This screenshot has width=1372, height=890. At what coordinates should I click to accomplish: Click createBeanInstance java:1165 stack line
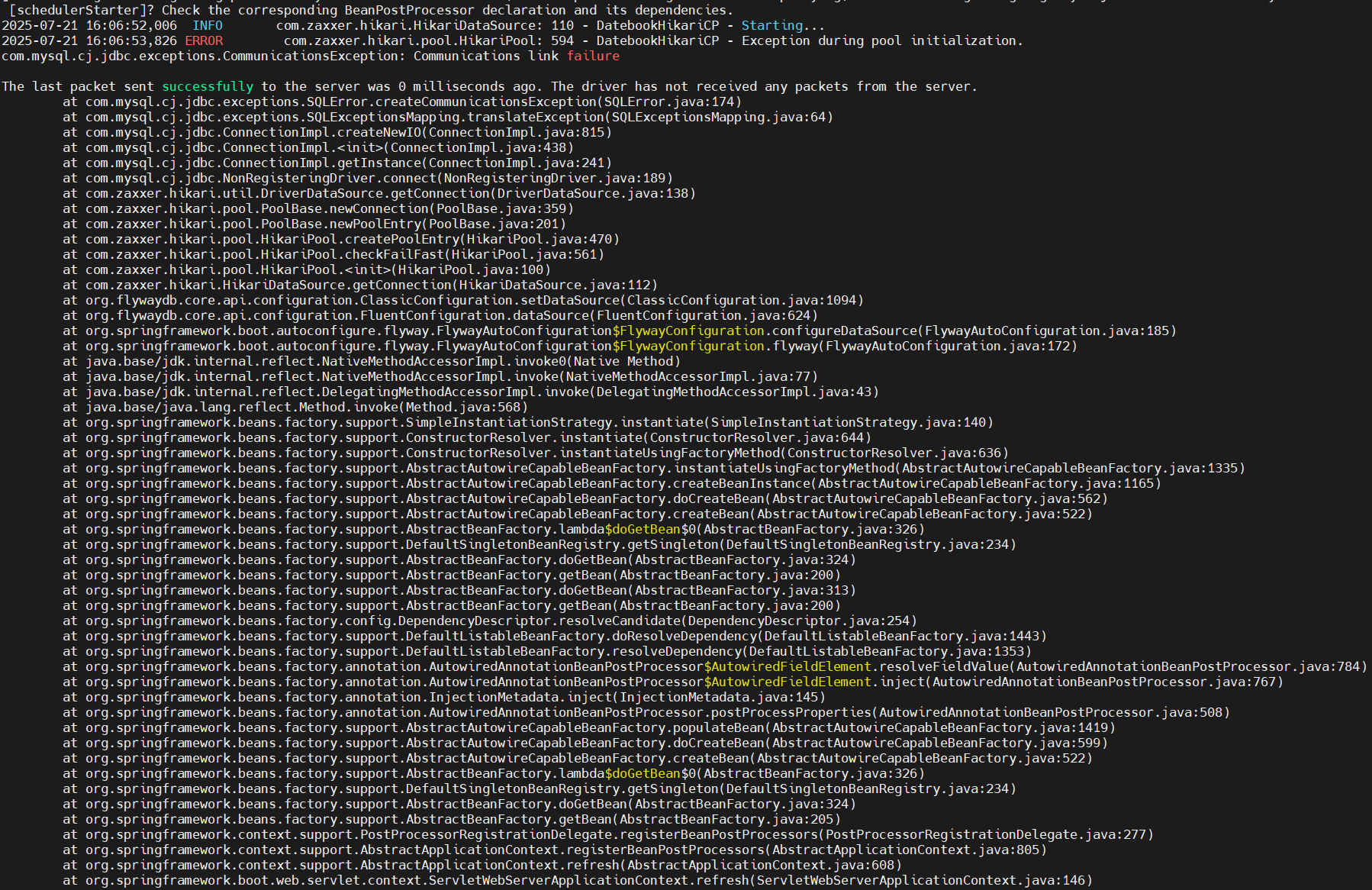click(x=612, y=484)
